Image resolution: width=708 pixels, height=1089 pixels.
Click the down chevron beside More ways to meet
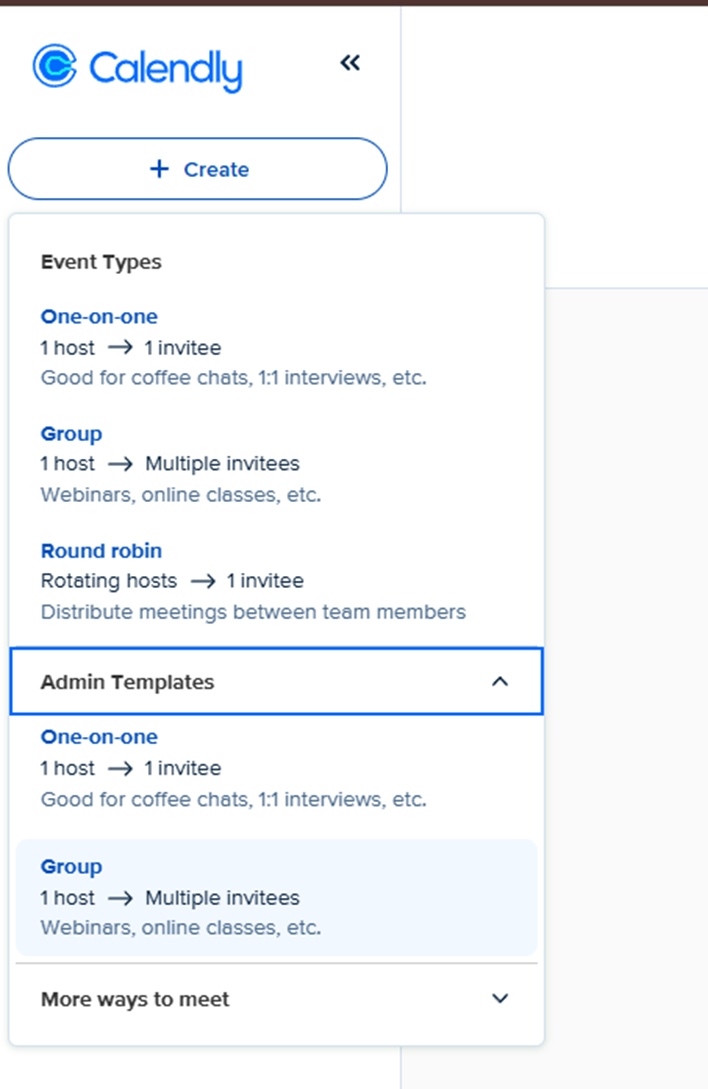(x=501, y=999)
